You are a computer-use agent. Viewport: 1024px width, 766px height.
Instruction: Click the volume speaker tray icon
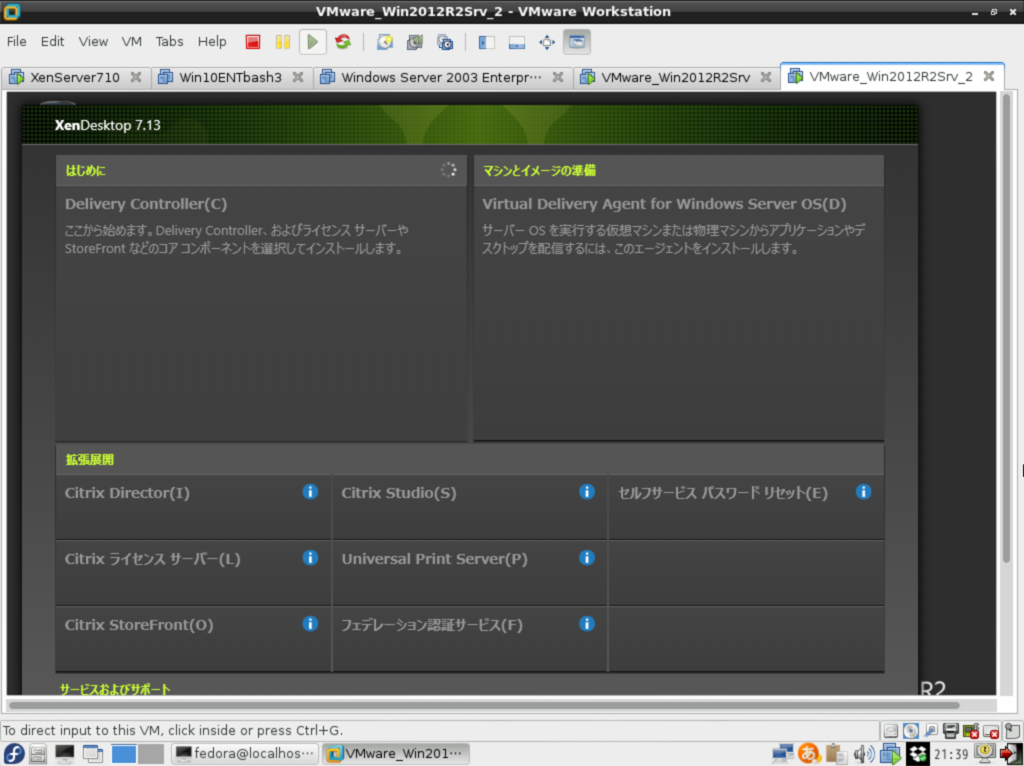click(863, 754)
